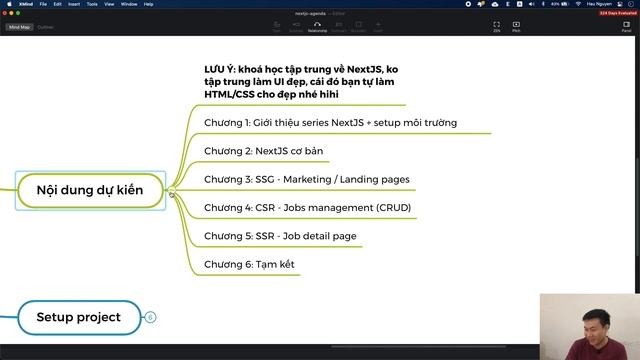Collapse the Nội dung dự kiến branch

(171, 190)
